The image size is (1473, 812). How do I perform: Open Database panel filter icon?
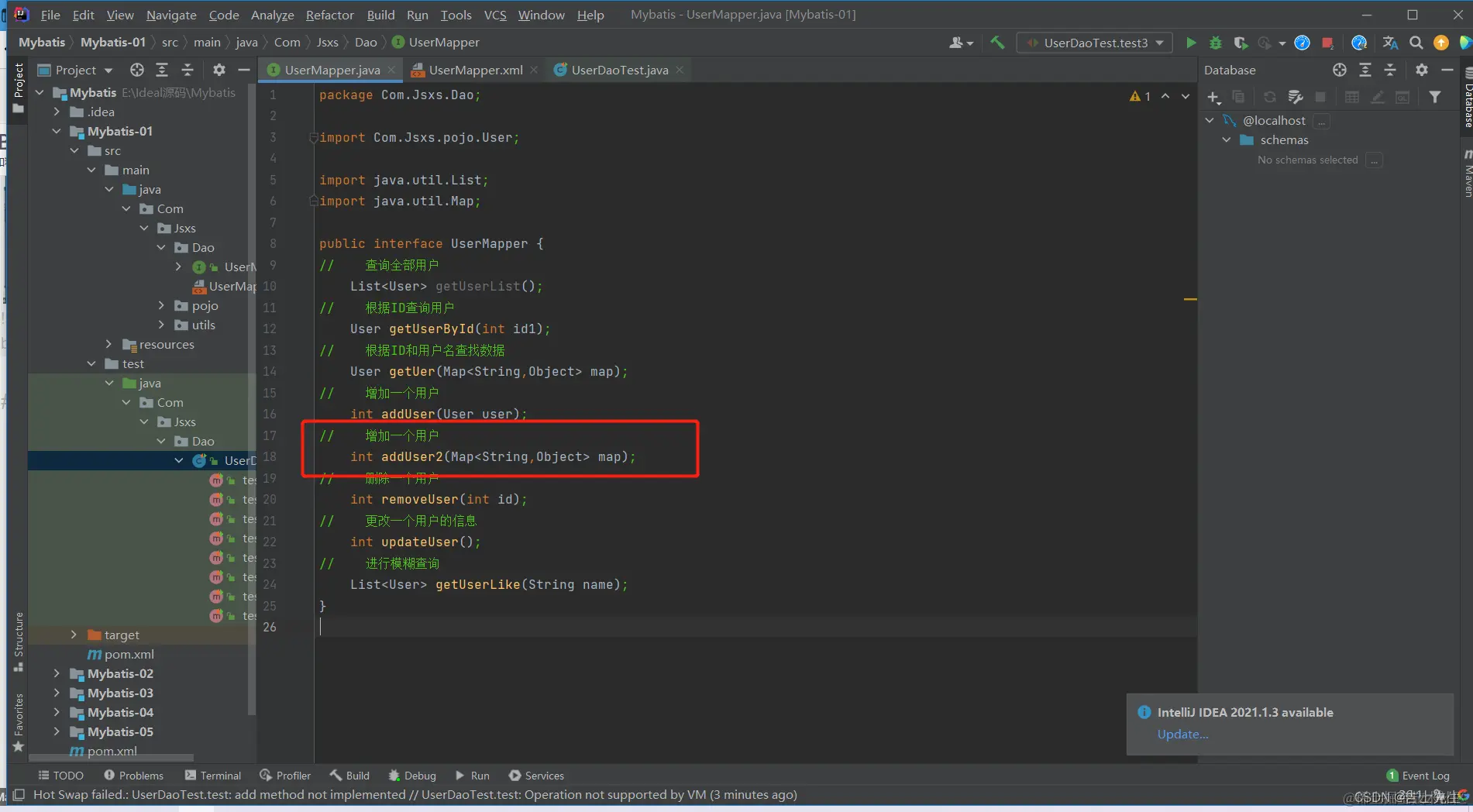[1435, 97]
